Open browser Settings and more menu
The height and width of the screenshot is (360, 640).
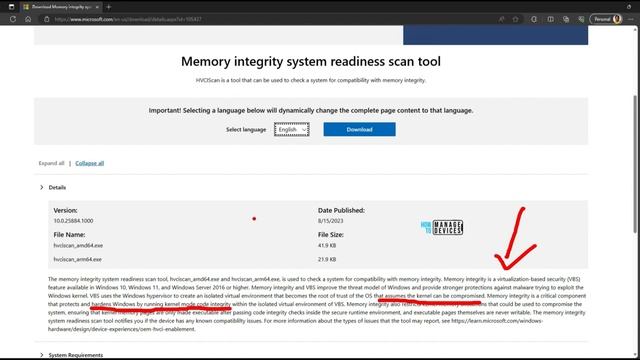coord(631,19)
